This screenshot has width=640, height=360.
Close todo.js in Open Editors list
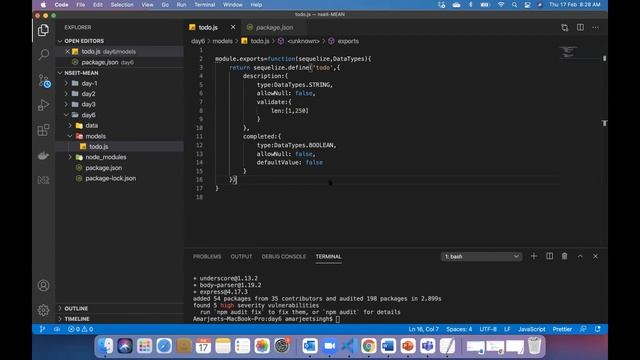tap(68, 51)
